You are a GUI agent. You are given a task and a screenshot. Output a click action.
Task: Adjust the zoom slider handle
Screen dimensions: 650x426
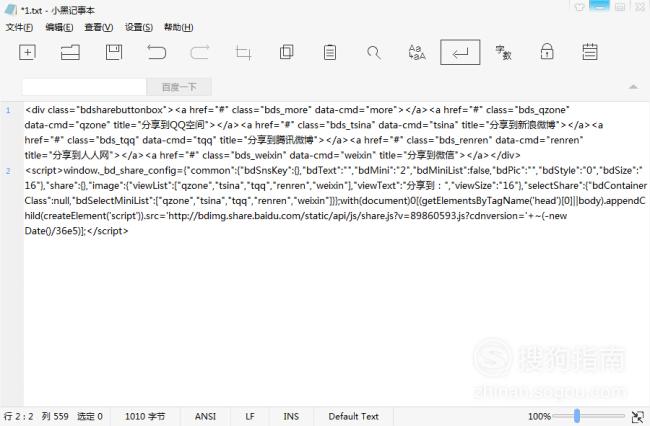577,416
